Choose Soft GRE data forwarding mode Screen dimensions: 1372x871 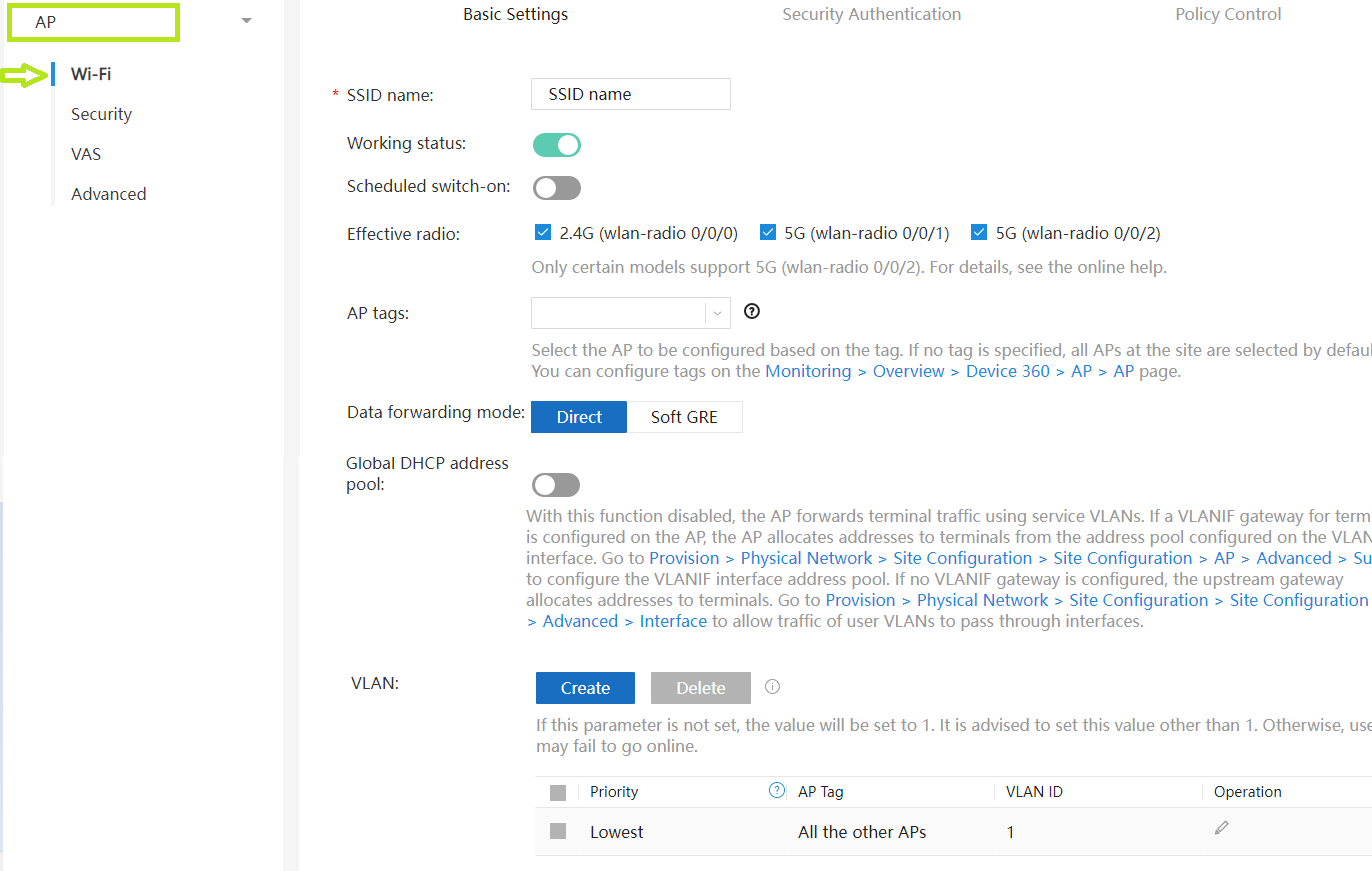click(684, 417)
